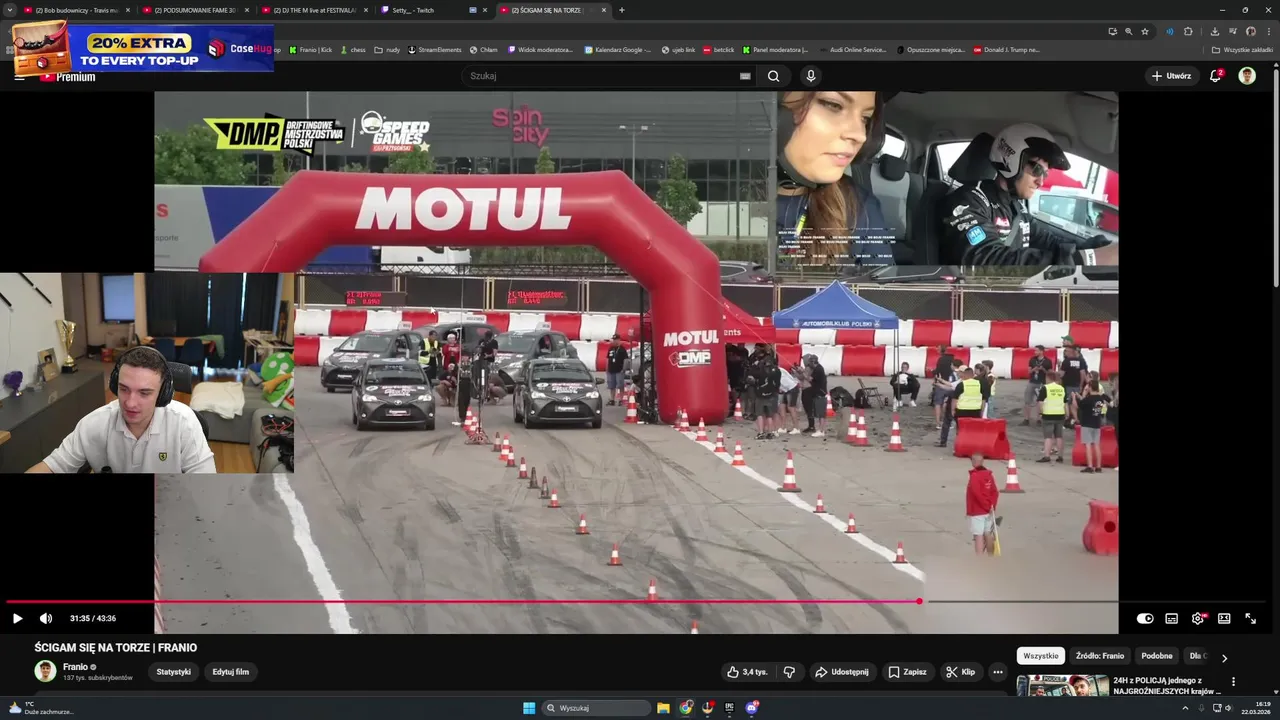Screen dimensions: 1280x720
Task: Show hidden system tray icons
Action: click(x=1185, y=708)
